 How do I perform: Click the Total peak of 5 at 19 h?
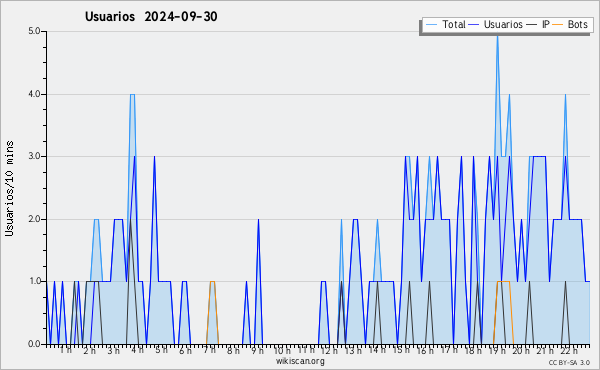(497, 36)
